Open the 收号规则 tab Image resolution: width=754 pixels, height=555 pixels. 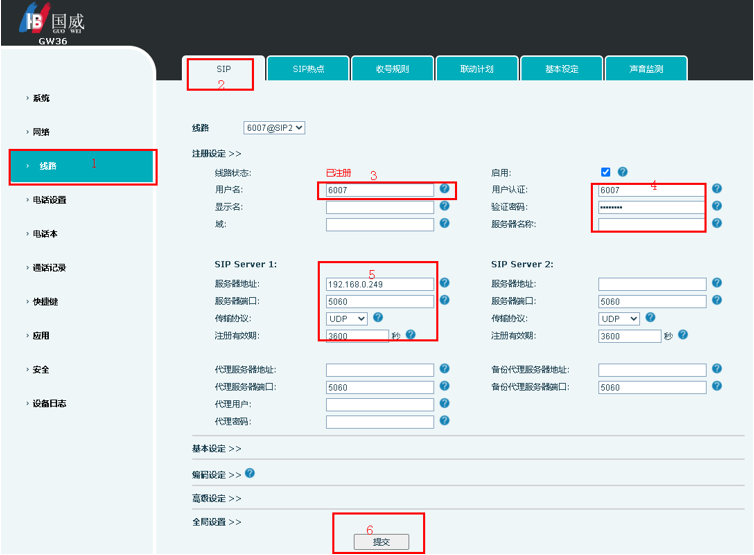click(x=393, y=69)
